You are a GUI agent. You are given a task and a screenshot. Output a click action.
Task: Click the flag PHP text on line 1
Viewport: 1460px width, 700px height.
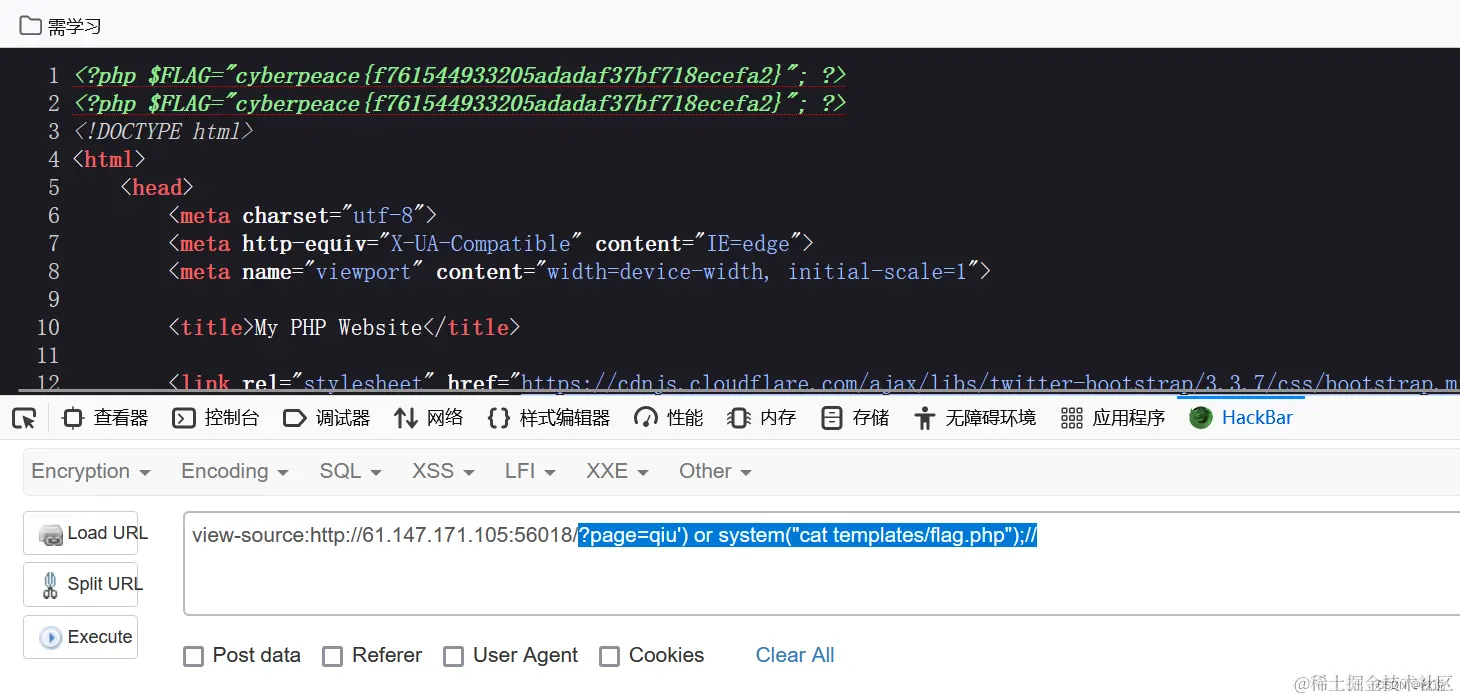pyautogui.click(x=460, y=75)
